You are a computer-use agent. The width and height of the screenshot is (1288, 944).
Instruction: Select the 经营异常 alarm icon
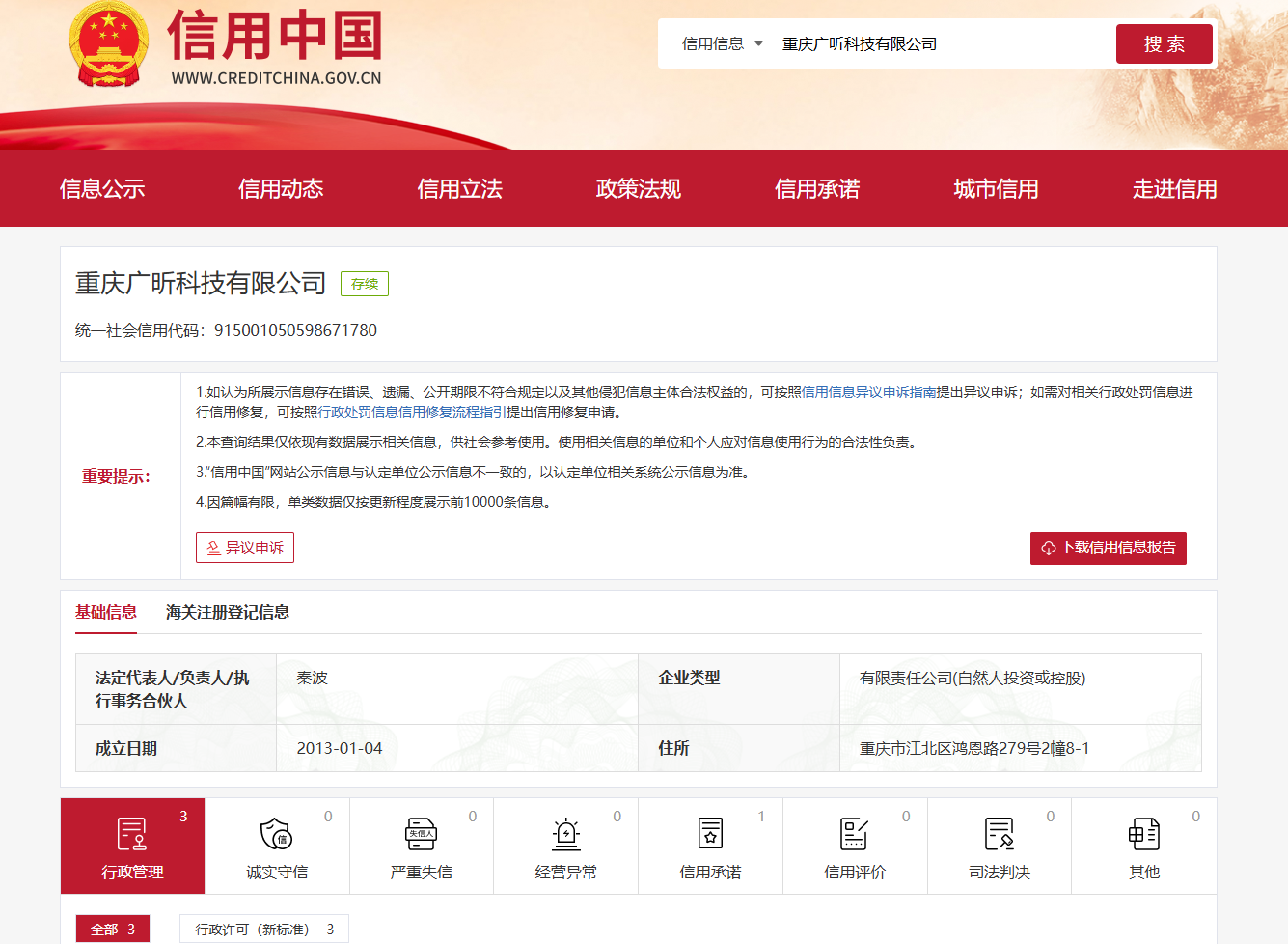(x=566, y=834)
